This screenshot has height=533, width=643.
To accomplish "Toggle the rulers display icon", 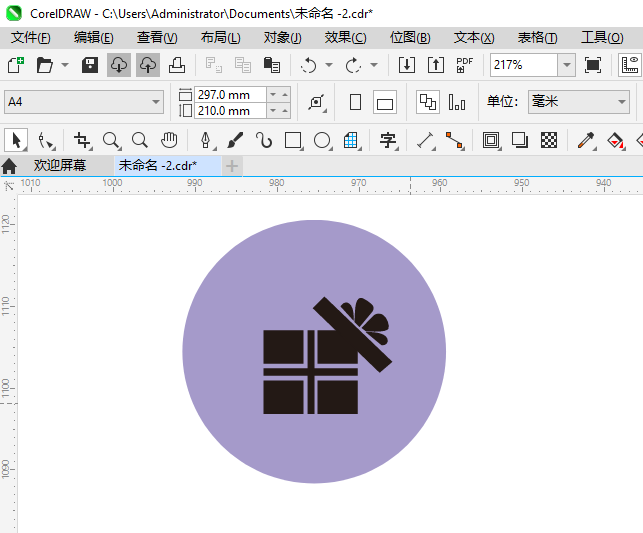I will (x=630, y=65).
